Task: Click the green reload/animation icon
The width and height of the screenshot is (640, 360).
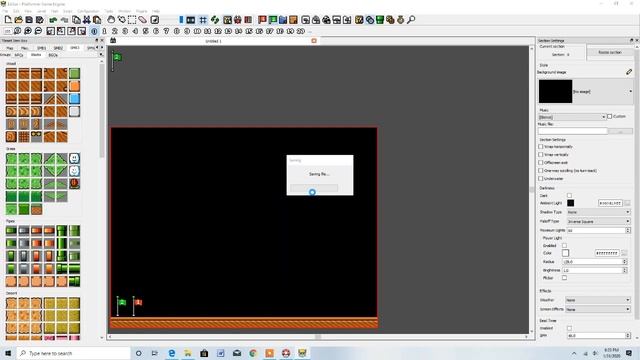Action: click(214, 20)
